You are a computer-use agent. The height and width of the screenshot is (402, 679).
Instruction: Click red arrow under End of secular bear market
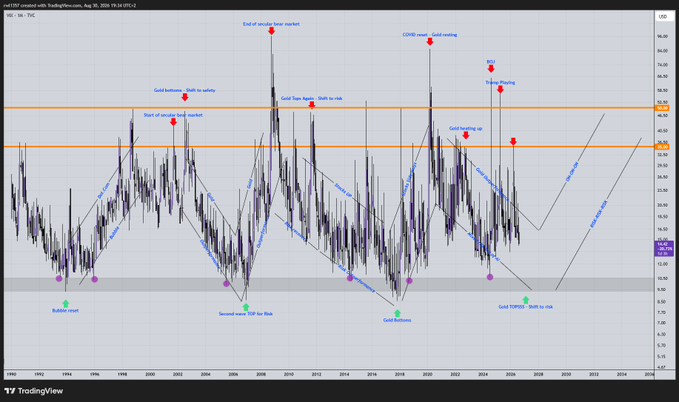272,31
